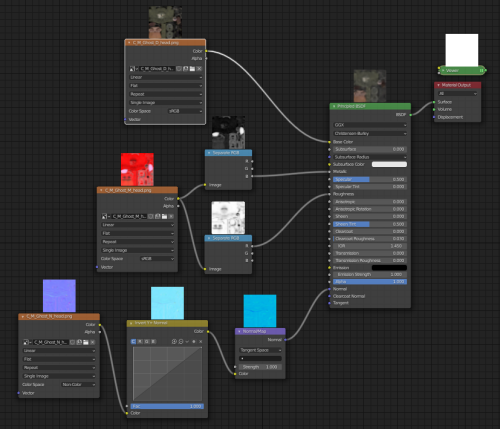Toggle fake user on C_M_Ghost_M_head image
This screenshot has height=429, width=500.
click(151, 216)
